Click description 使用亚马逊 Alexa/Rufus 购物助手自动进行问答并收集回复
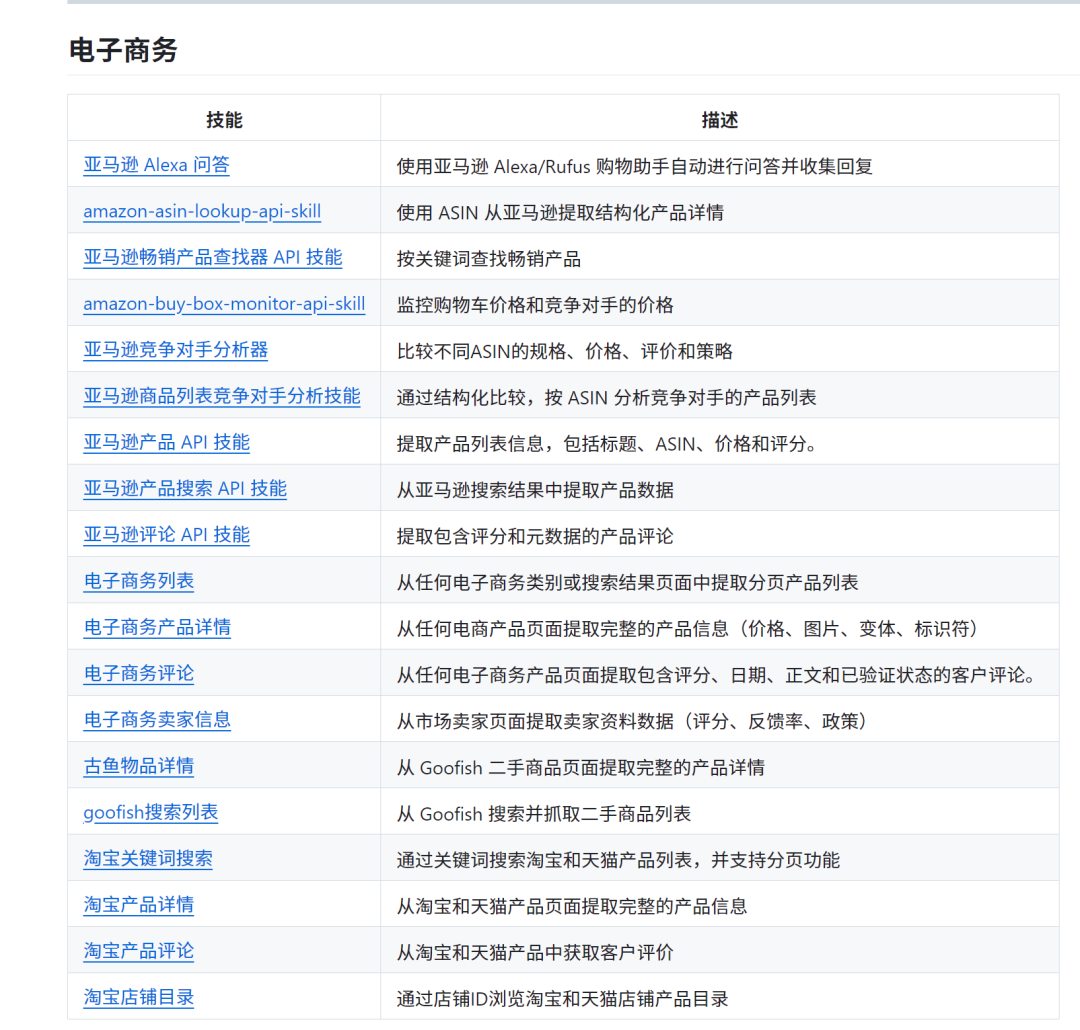Screen dimensions: 1080x1030 click(634, 166)
